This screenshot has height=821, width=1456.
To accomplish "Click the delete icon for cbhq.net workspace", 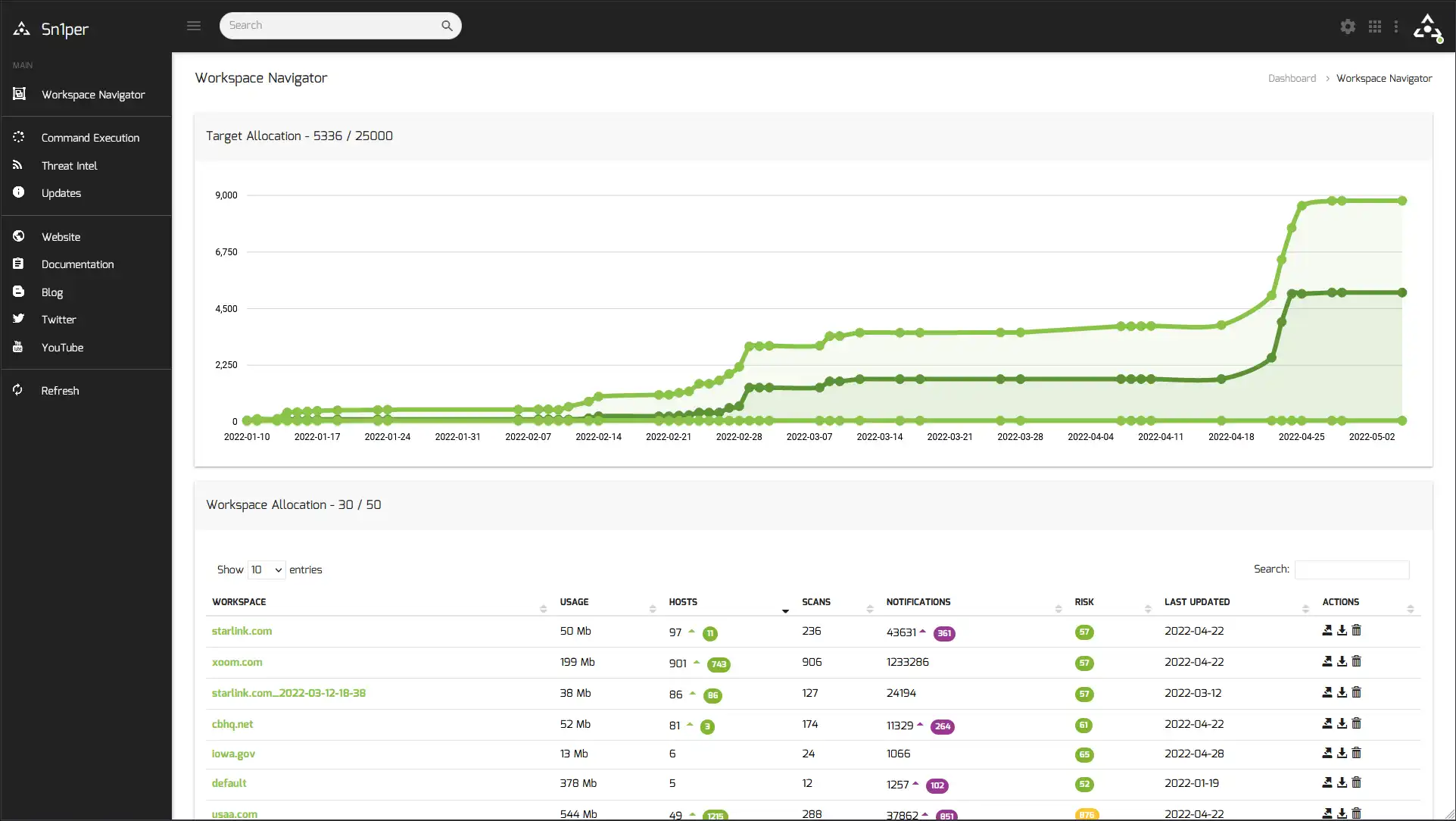I will point(1356,723).
